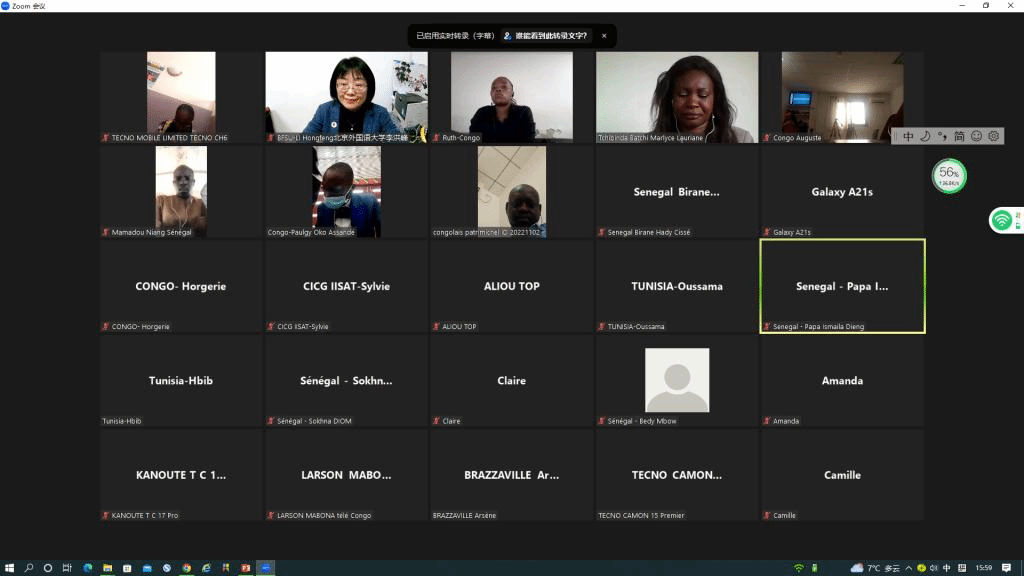Toggle half-width moon icon in IME bar
1024x576 pixels.
coord(925,136)
